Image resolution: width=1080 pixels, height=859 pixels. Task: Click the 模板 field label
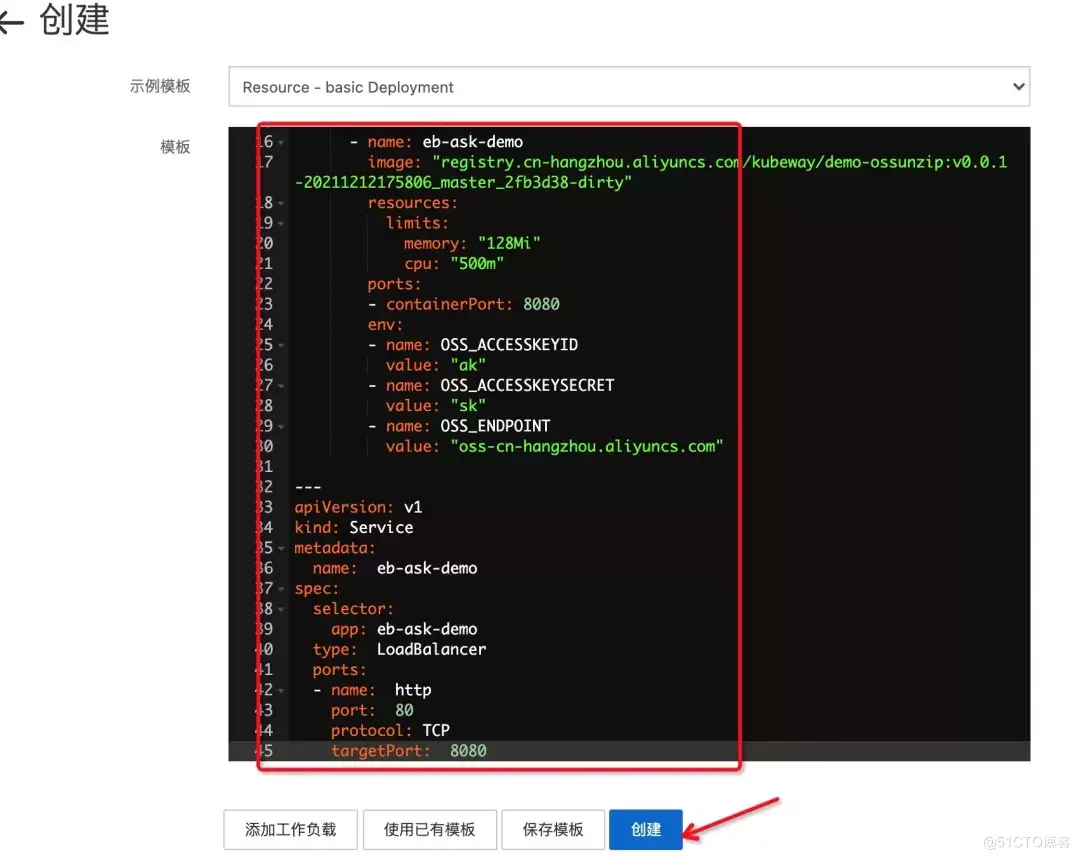[175, 147]
